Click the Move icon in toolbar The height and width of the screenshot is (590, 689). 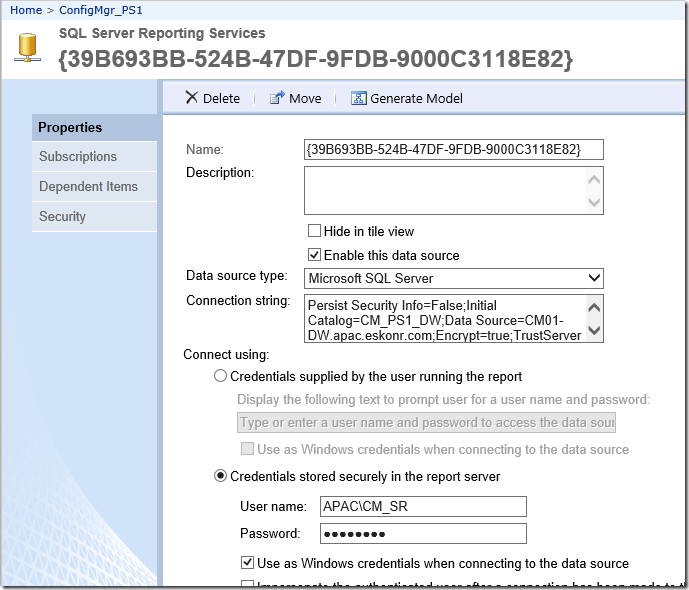[277, 98]
